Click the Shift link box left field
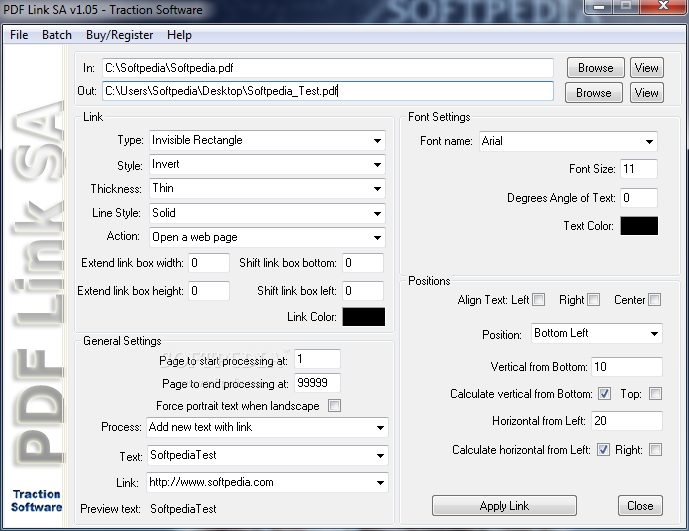This screenshot has height=531, width=689. point(363,291)
